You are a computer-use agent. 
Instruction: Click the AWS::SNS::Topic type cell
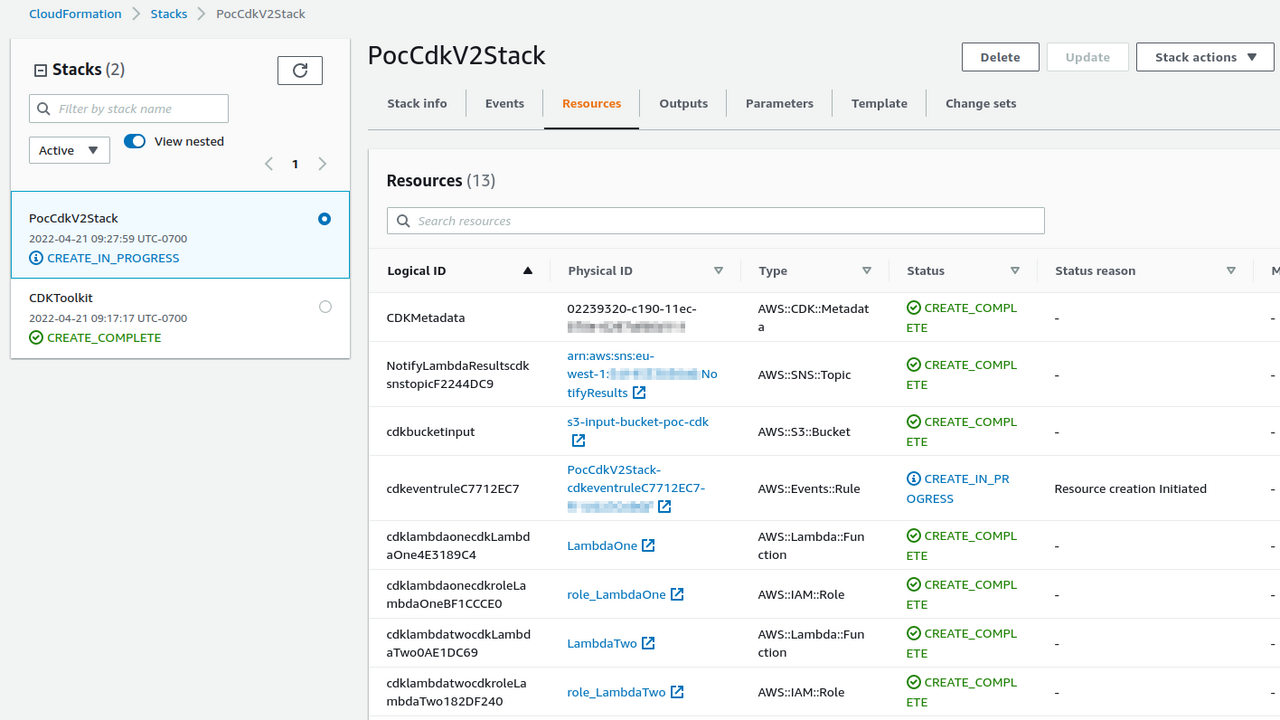click(805, 375)
